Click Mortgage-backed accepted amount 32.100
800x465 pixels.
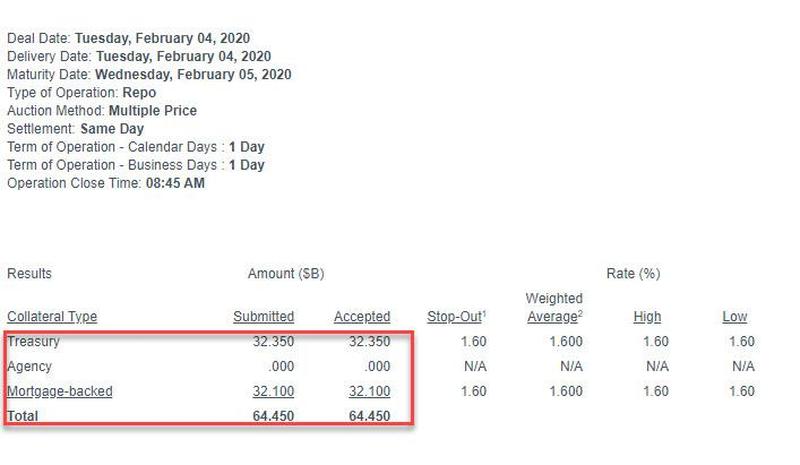point(369,391)
